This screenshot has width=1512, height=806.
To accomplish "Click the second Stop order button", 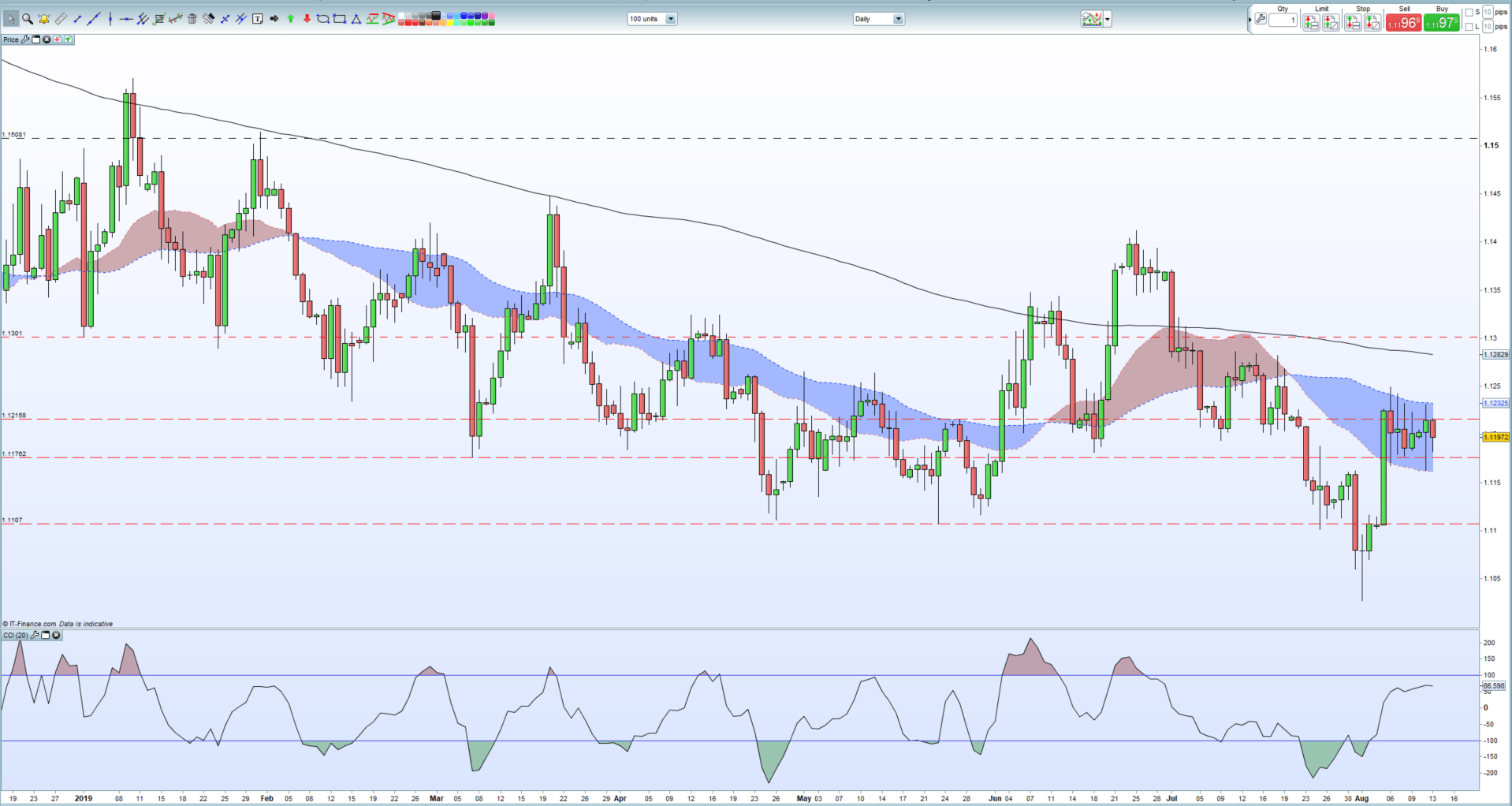I will 1372,22.
